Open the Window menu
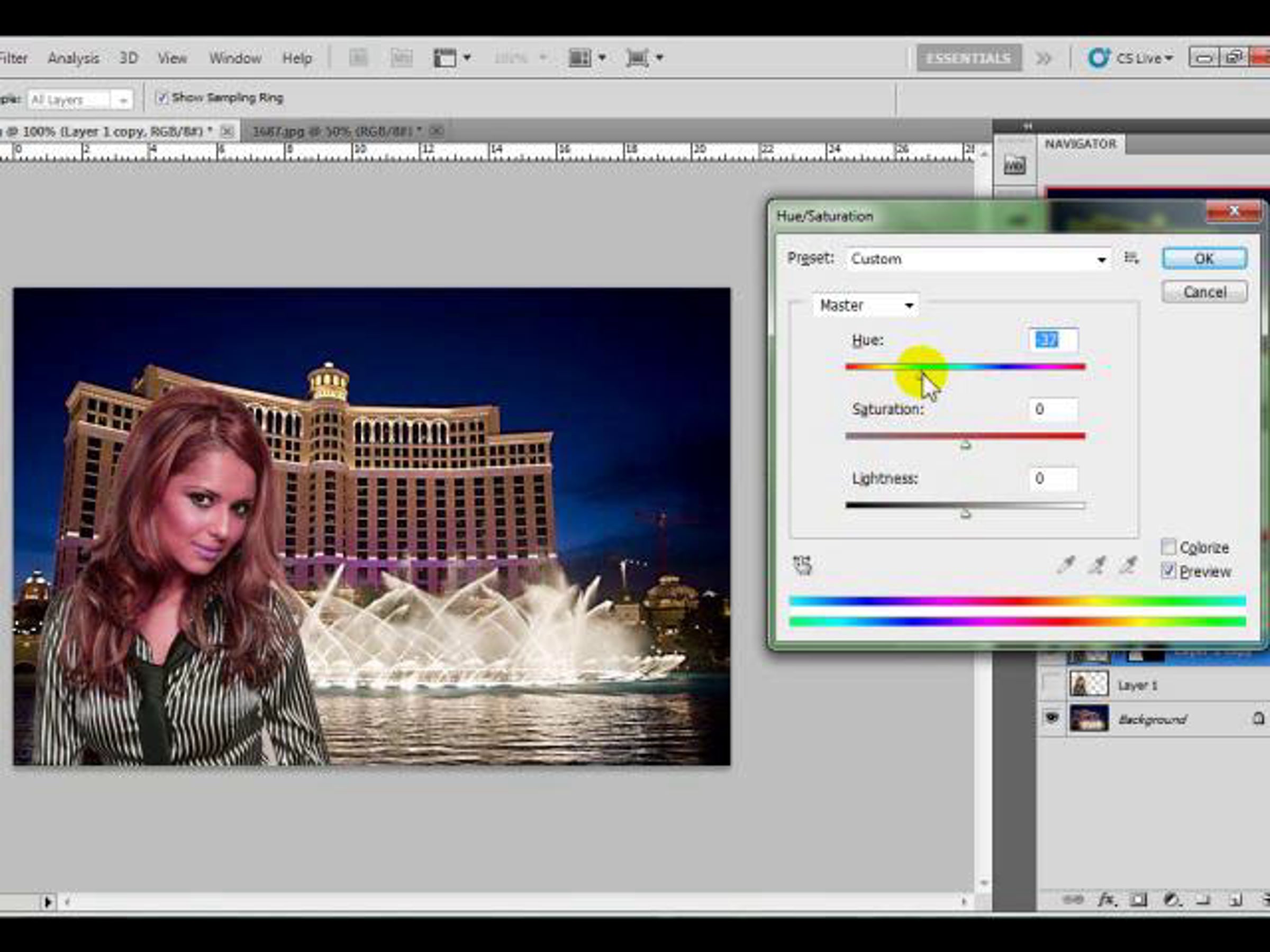The image size is (1270, 952). [x=235, y=58]
